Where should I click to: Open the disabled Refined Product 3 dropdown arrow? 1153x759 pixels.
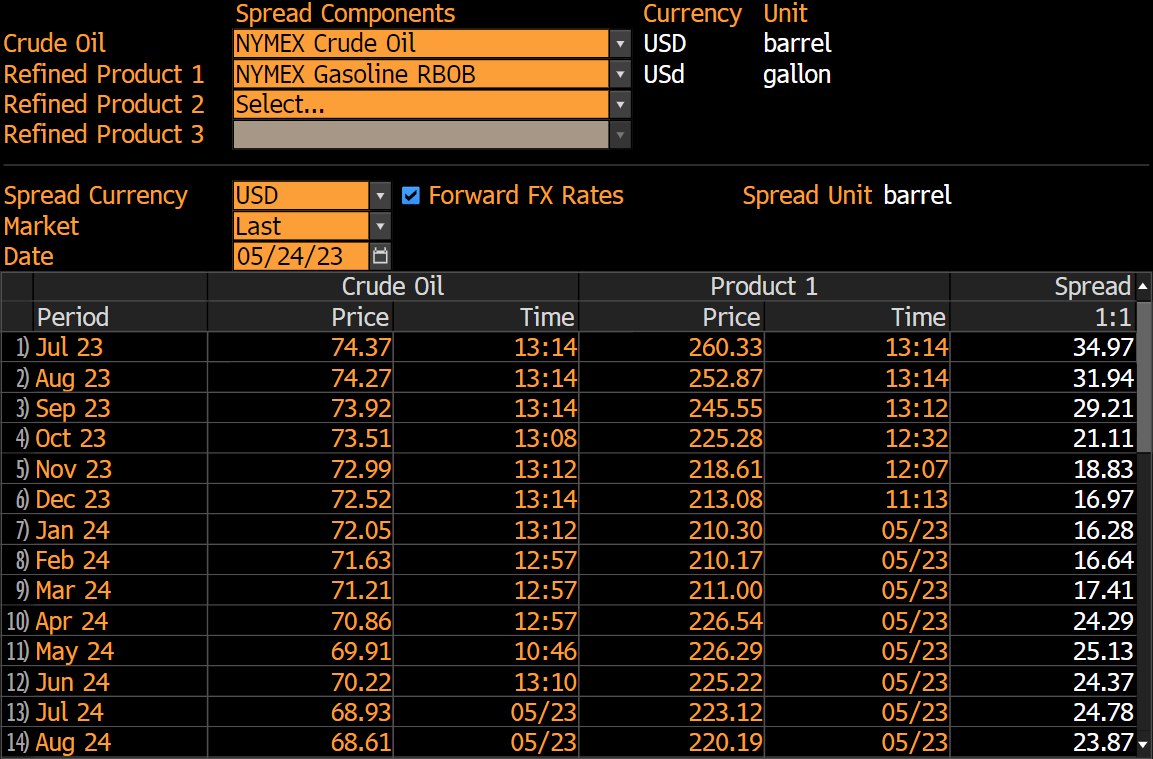pos(620,135)
